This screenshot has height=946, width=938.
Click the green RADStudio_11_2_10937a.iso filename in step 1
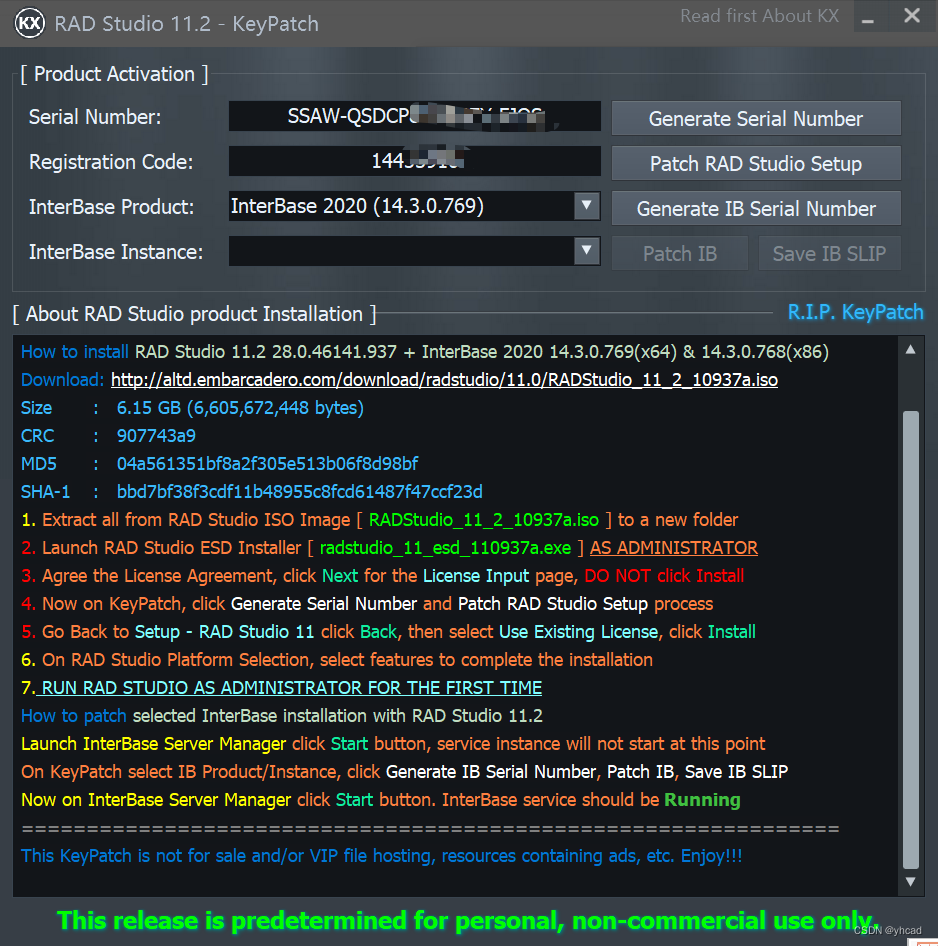click(x=484, y=520)
